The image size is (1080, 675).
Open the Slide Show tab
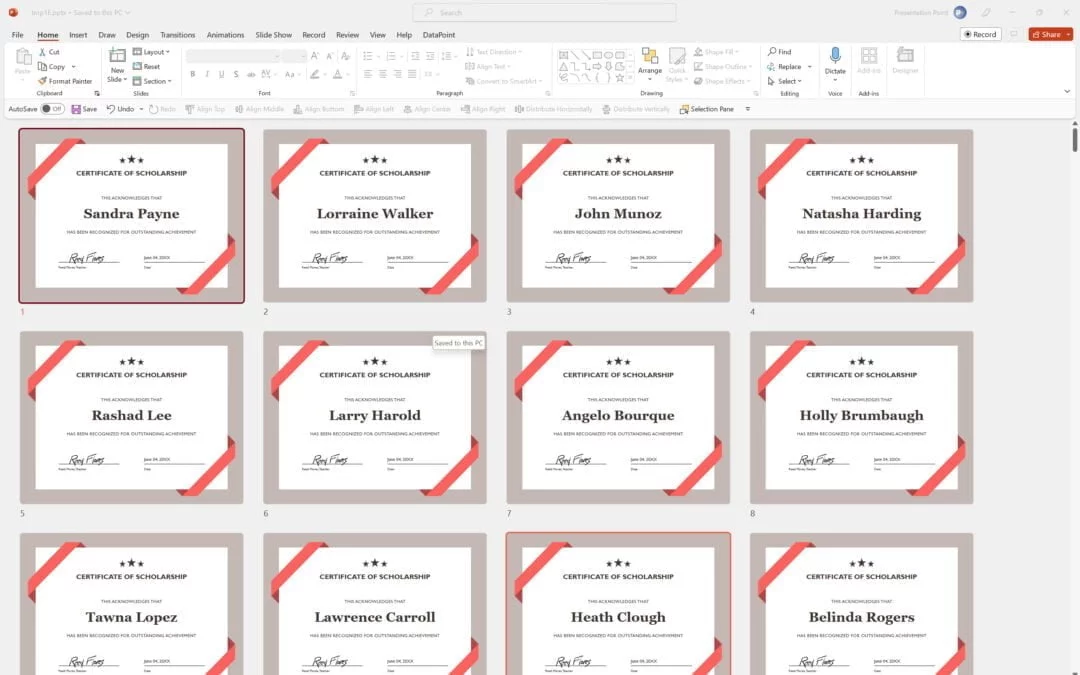coord(273,34)
